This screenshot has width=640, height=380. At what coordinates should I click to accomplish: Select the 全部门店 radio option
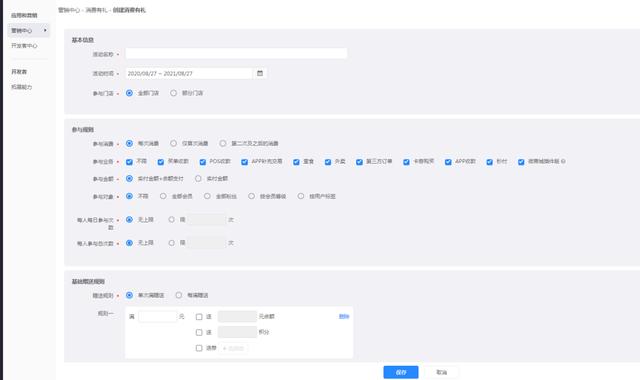pos(129,93)
